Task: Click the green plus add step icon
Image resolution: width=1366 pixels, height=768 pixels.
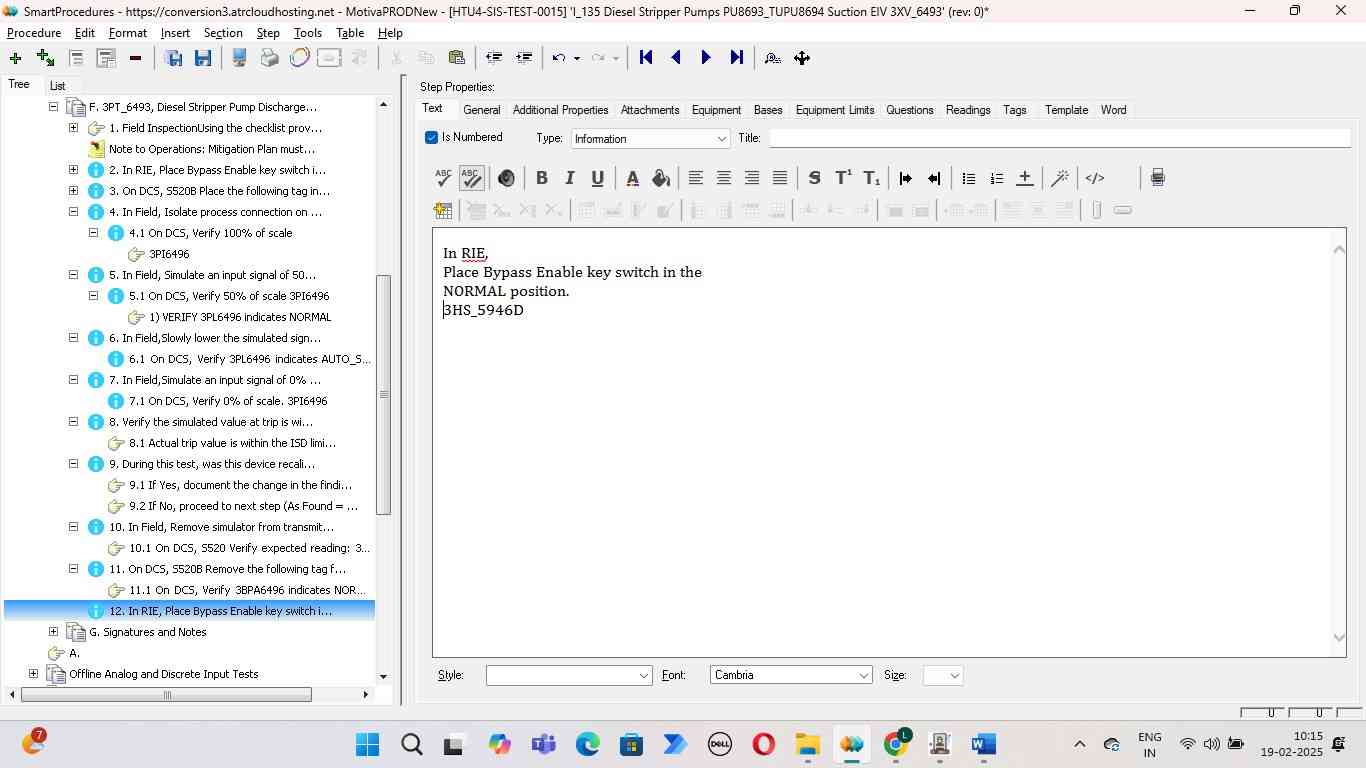Action: pos(15,58)
